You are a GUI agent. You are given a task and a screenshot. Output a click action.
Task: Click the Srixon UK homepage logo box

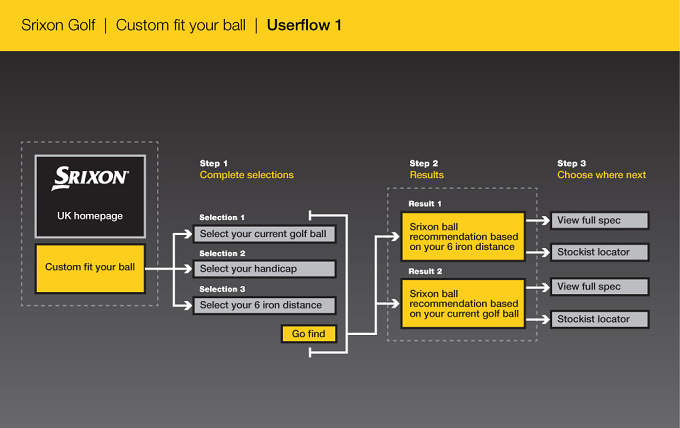[x=90, y=196]
